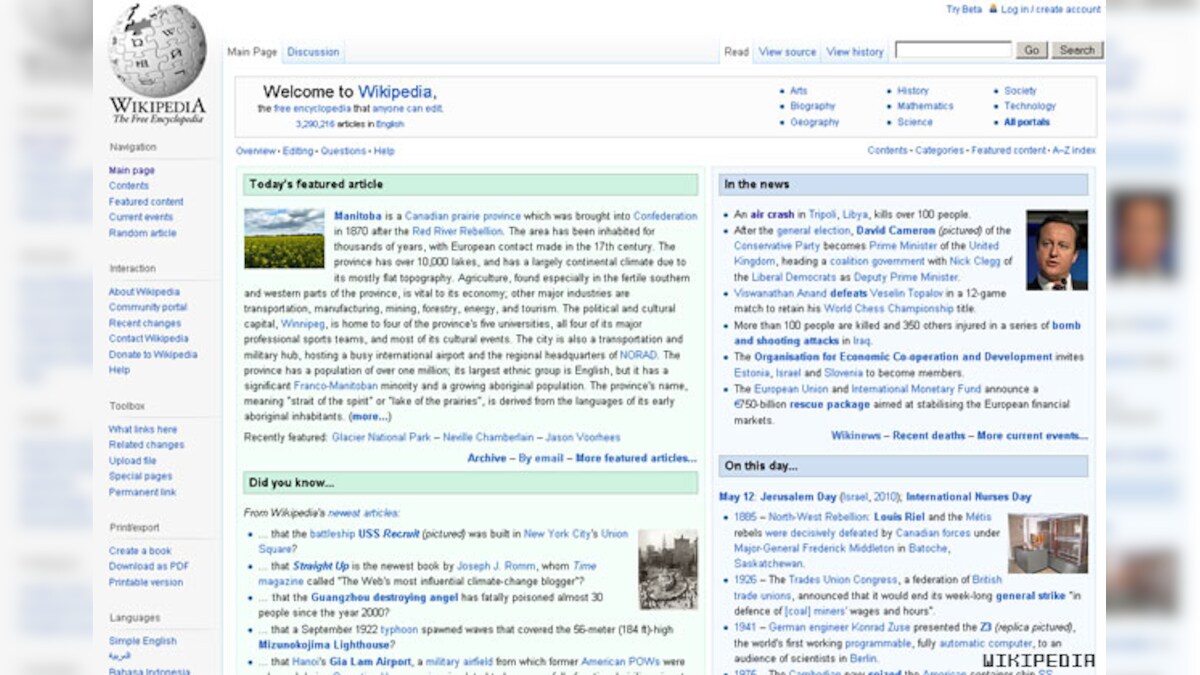This screenshot has height=675, width=1200.
Task: Click the Search button
Action: pos(1077,49)
